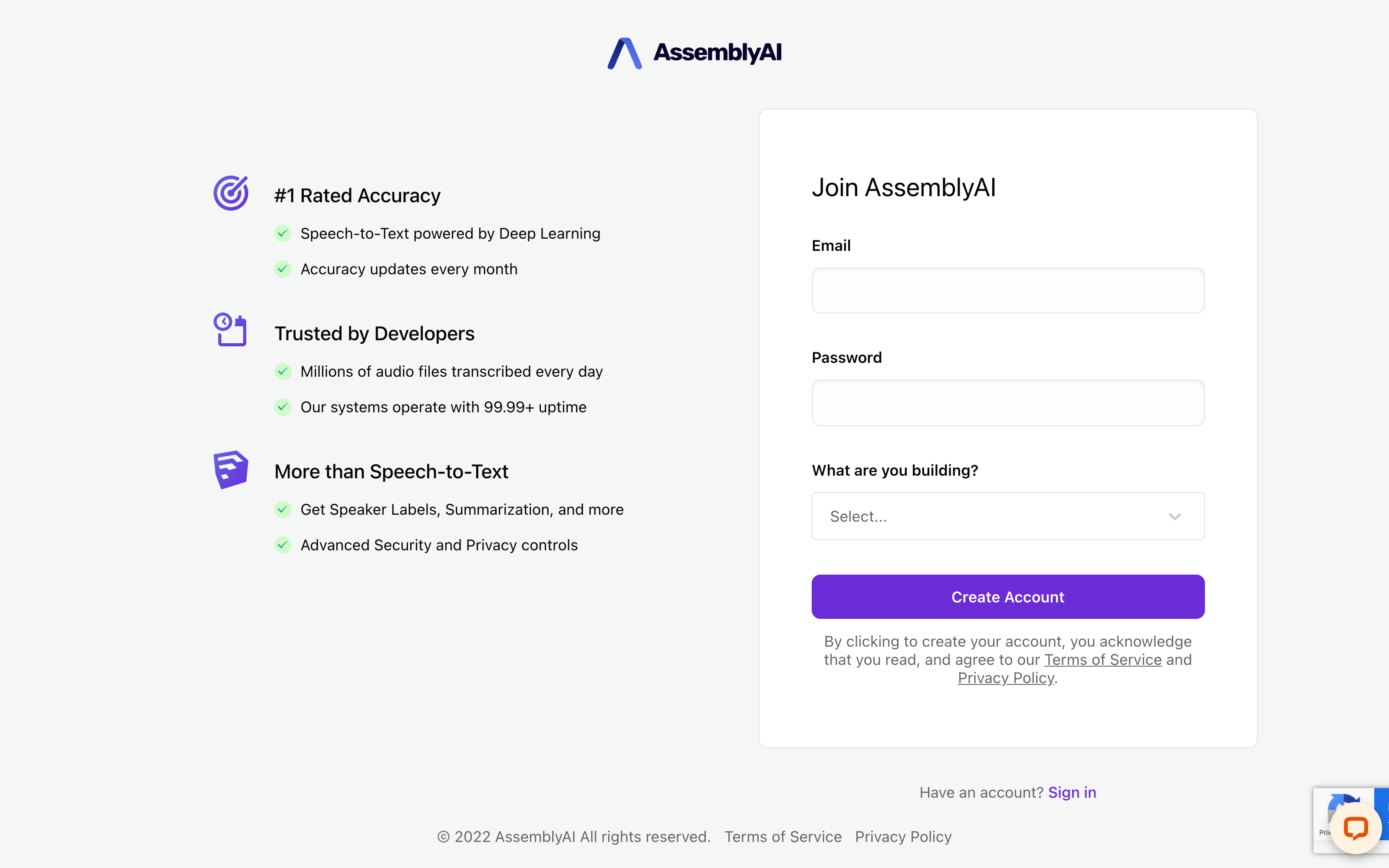Click the checkmark beside Accuracy updates every month
Screen dimensions: 1389x868
point(283,269)
